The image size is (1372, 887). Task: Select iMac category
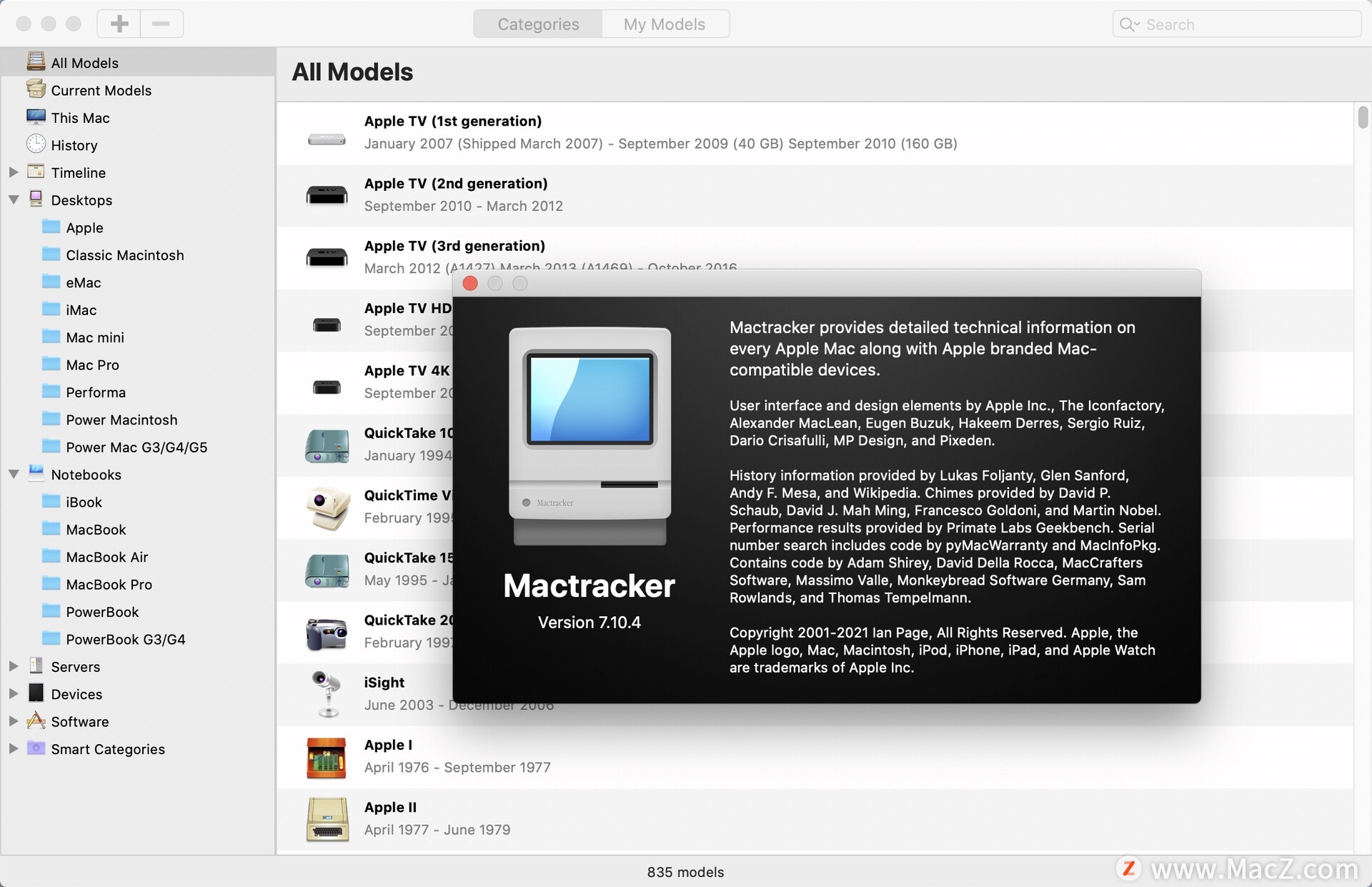point(81,309)
